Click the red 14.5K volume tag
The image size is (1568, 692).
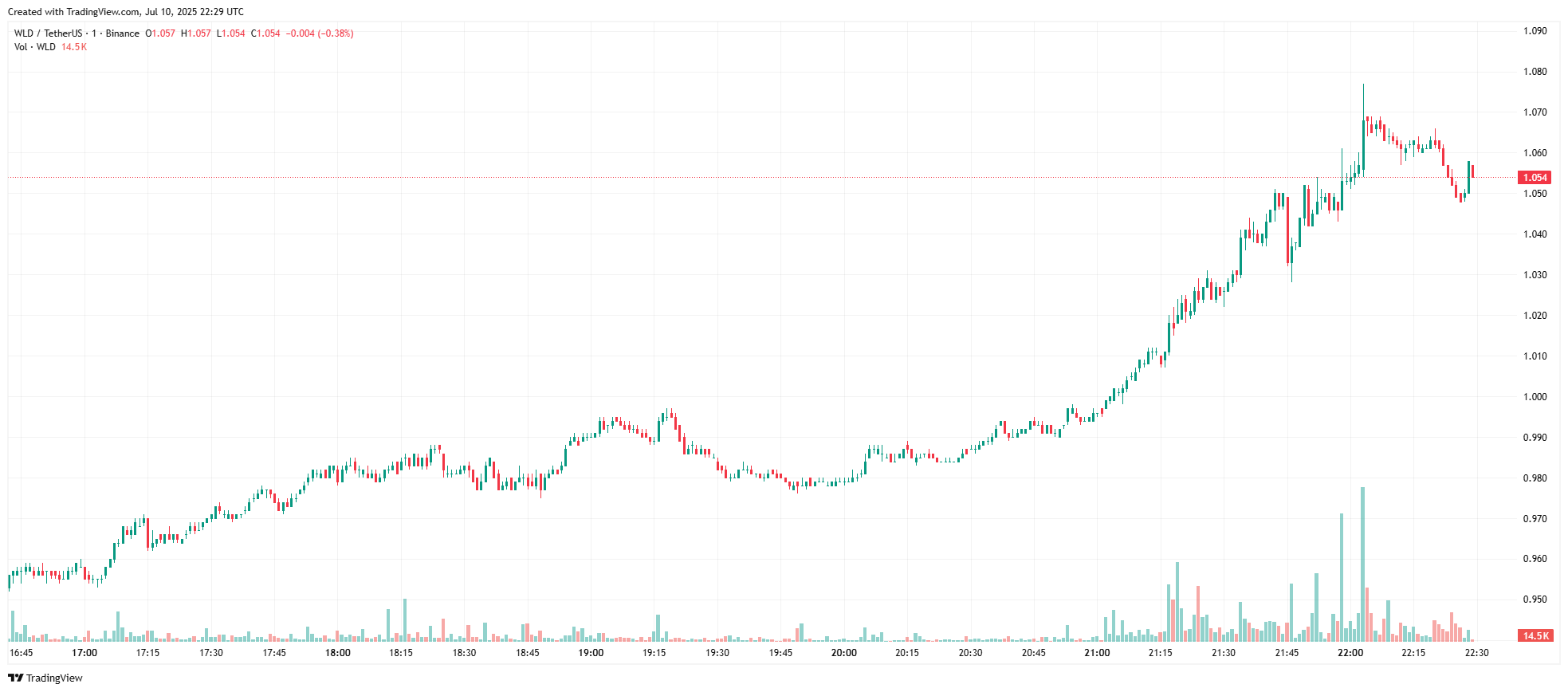(x=1535, y=635)
